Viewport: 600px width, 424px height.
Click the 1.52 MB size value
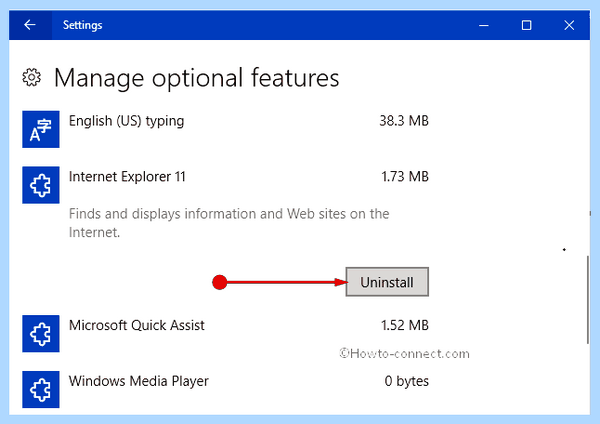tap(405, 325)
